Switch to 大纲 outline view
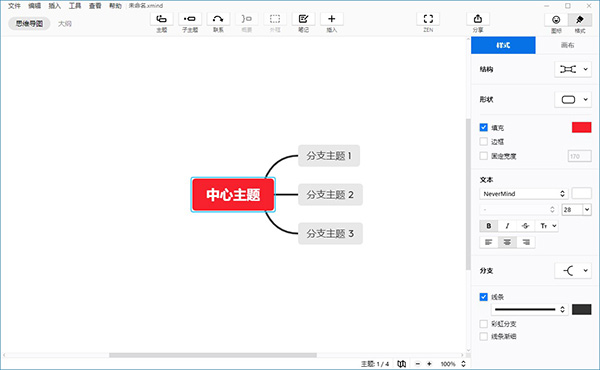The width and height of the screenshot is (600, 370). pos(65,24)
